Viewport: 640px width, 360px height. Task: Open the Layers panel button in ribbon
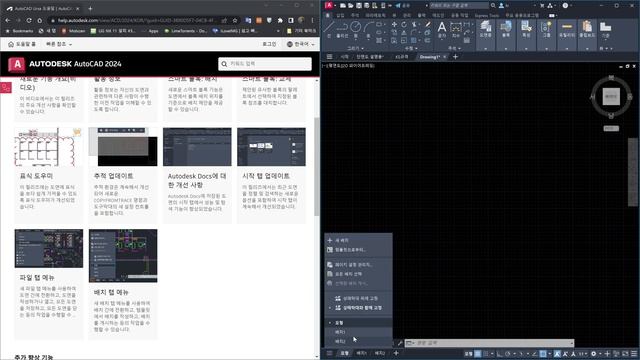(x=485, y=29)
